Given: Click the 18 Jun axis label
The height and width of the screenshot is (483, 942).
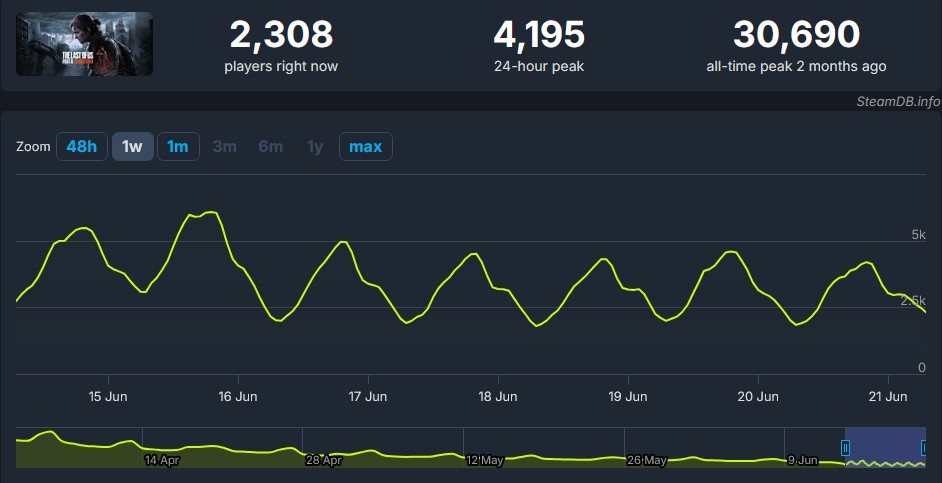Looking at the screenshot, I should coord(498,396).
